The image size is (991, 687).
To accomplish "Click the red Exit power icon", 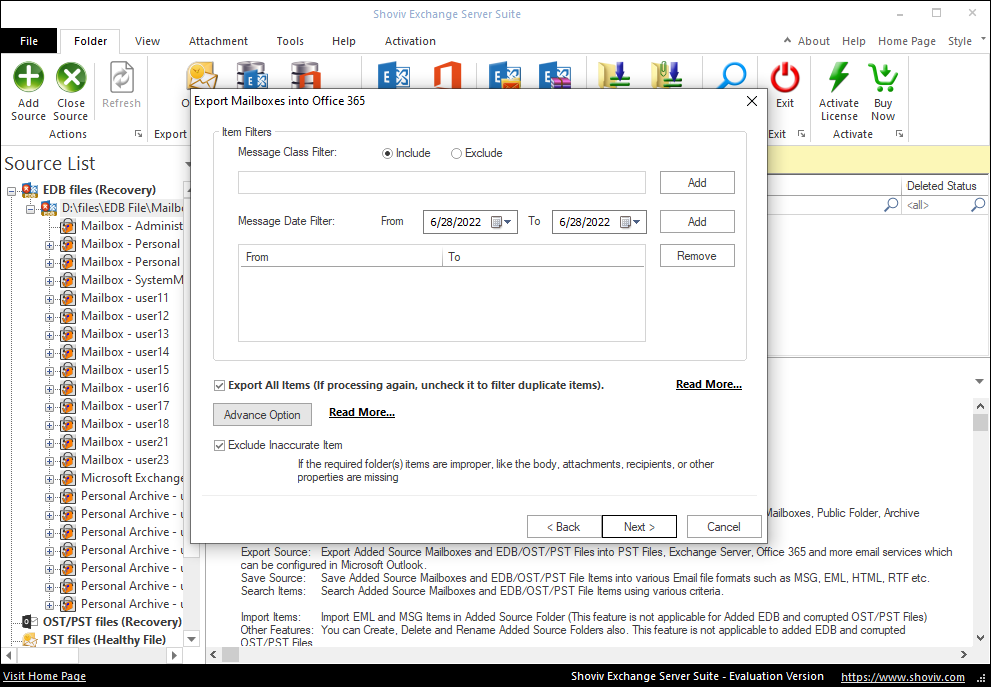I will click(785, 78).
